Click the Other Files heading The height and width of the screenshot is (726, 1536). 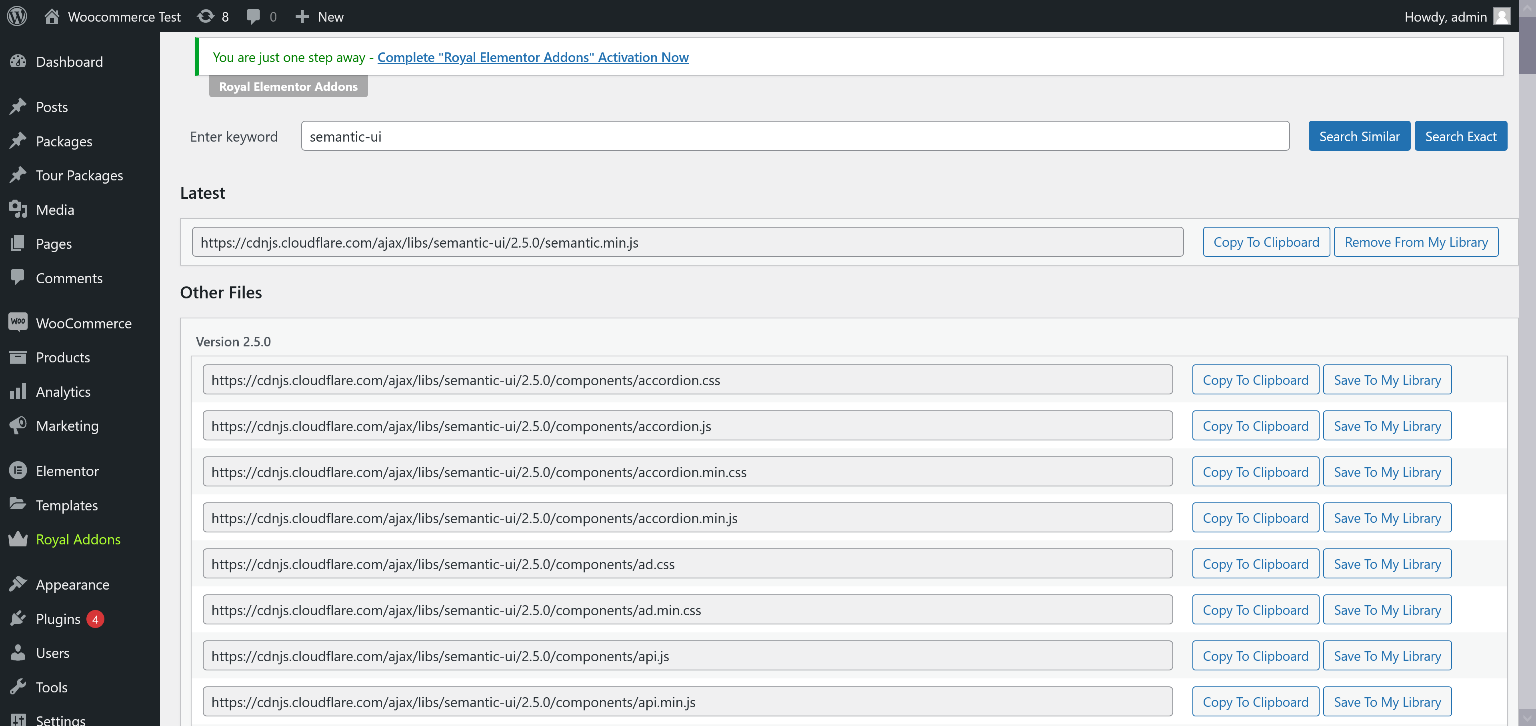pos(221,293)
